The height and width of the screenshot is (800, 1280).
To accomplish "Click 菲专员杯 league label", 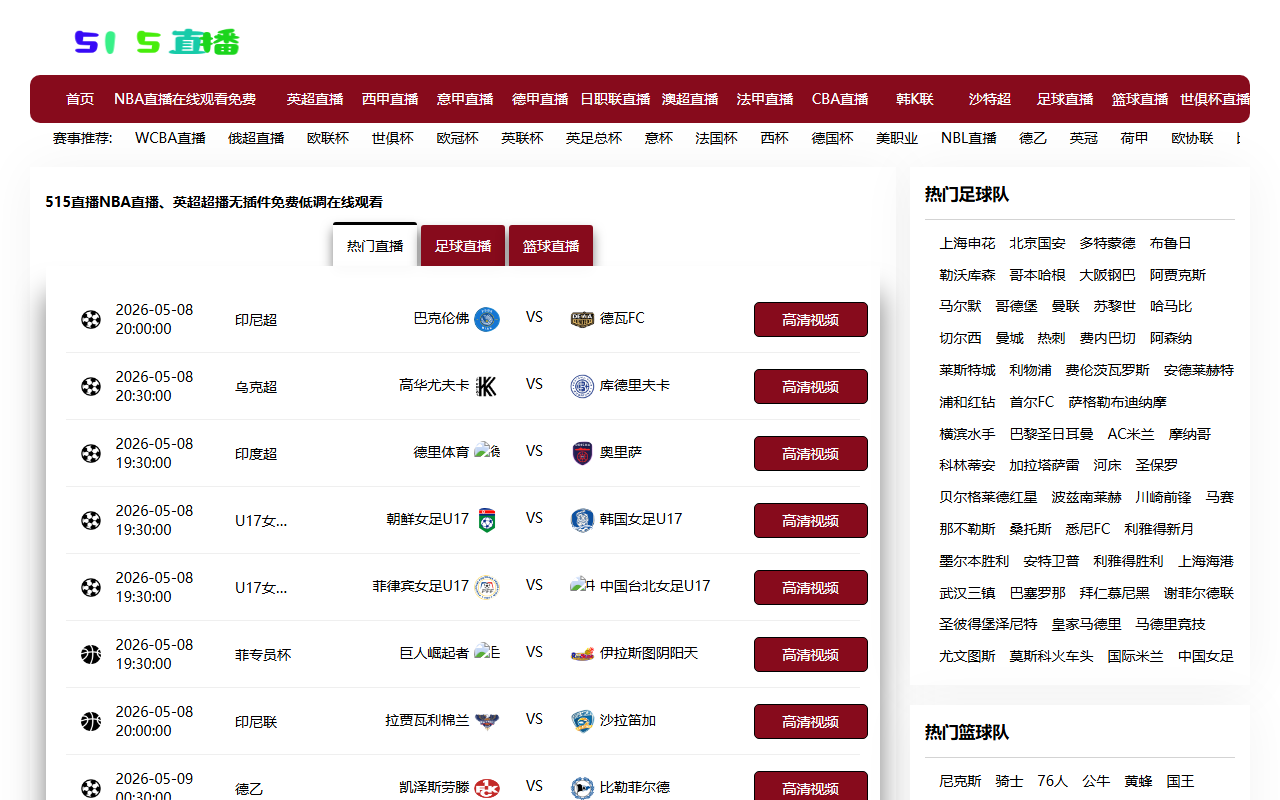I will [x=263, y=655].
